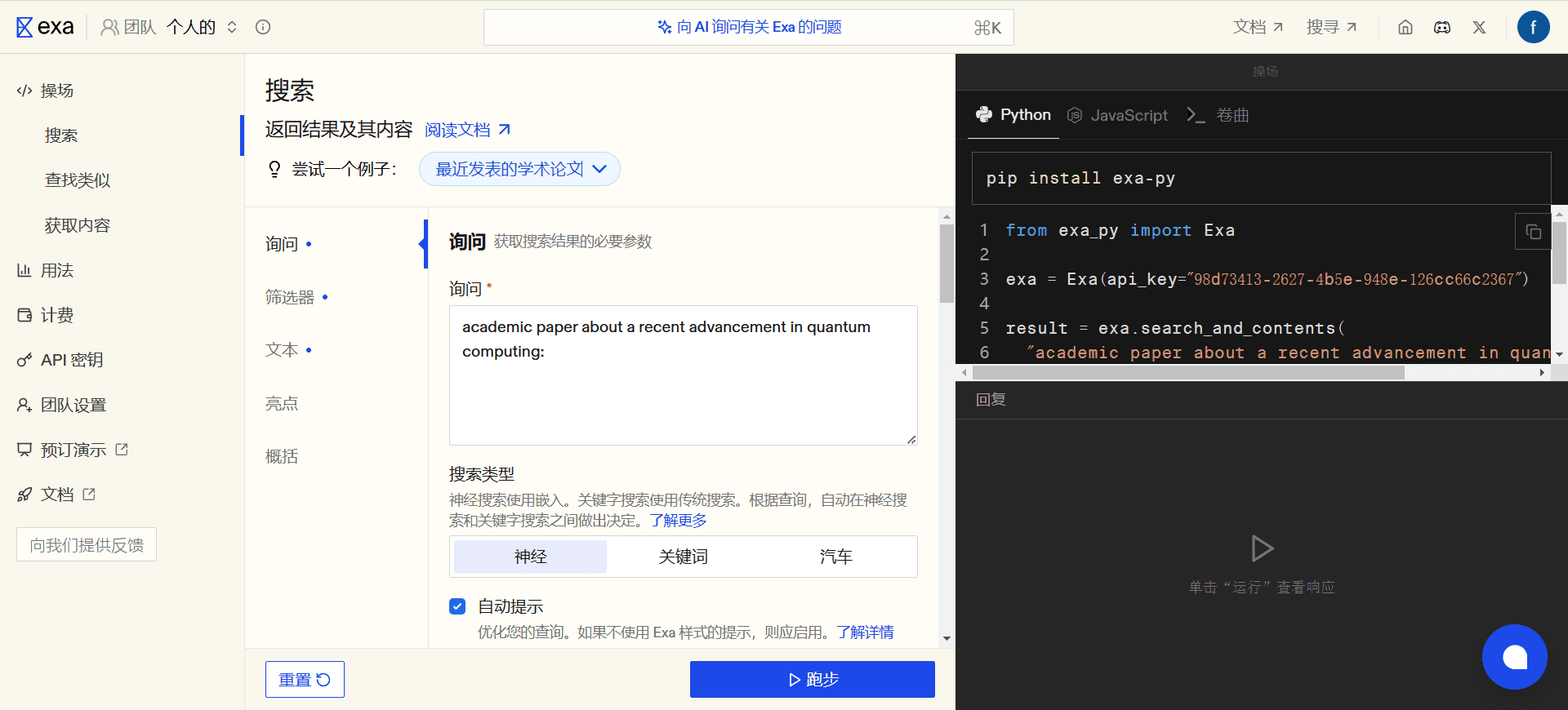This screenshot has height=710, width=1568.
Task: Click the Exa logo
Action: (45, 27)
